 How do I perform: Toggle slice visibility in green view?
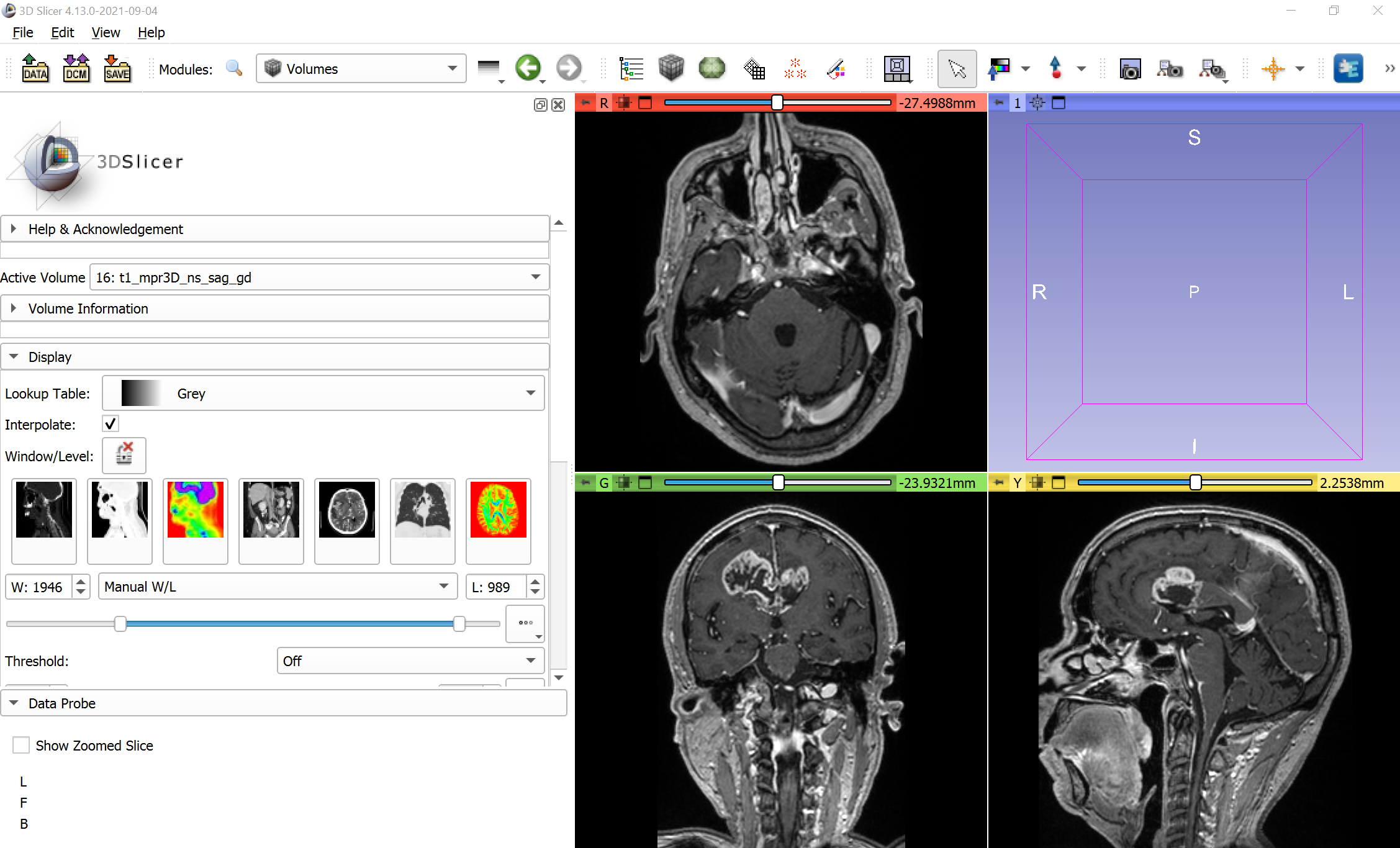point(625,482)
